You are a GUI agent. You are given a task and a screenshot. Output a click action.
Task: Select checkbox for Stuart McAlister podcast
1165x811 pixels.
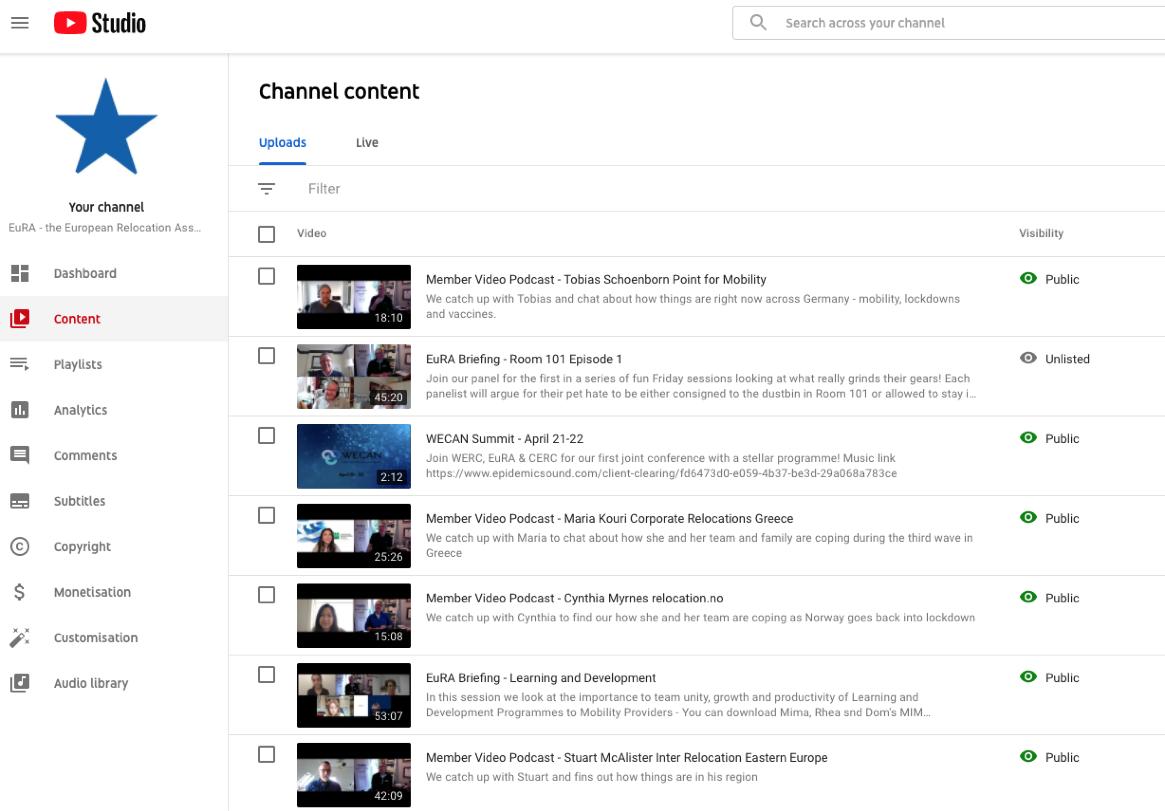(266, 755)
